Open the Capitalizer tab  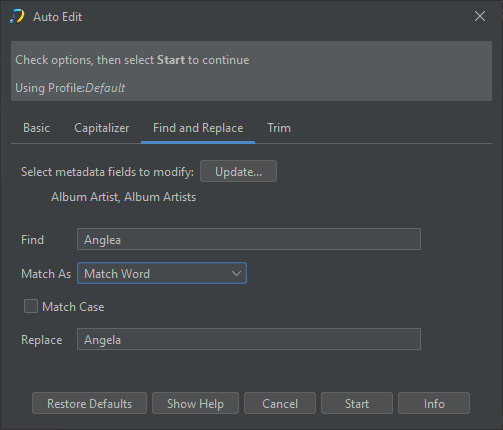[102, 128]
